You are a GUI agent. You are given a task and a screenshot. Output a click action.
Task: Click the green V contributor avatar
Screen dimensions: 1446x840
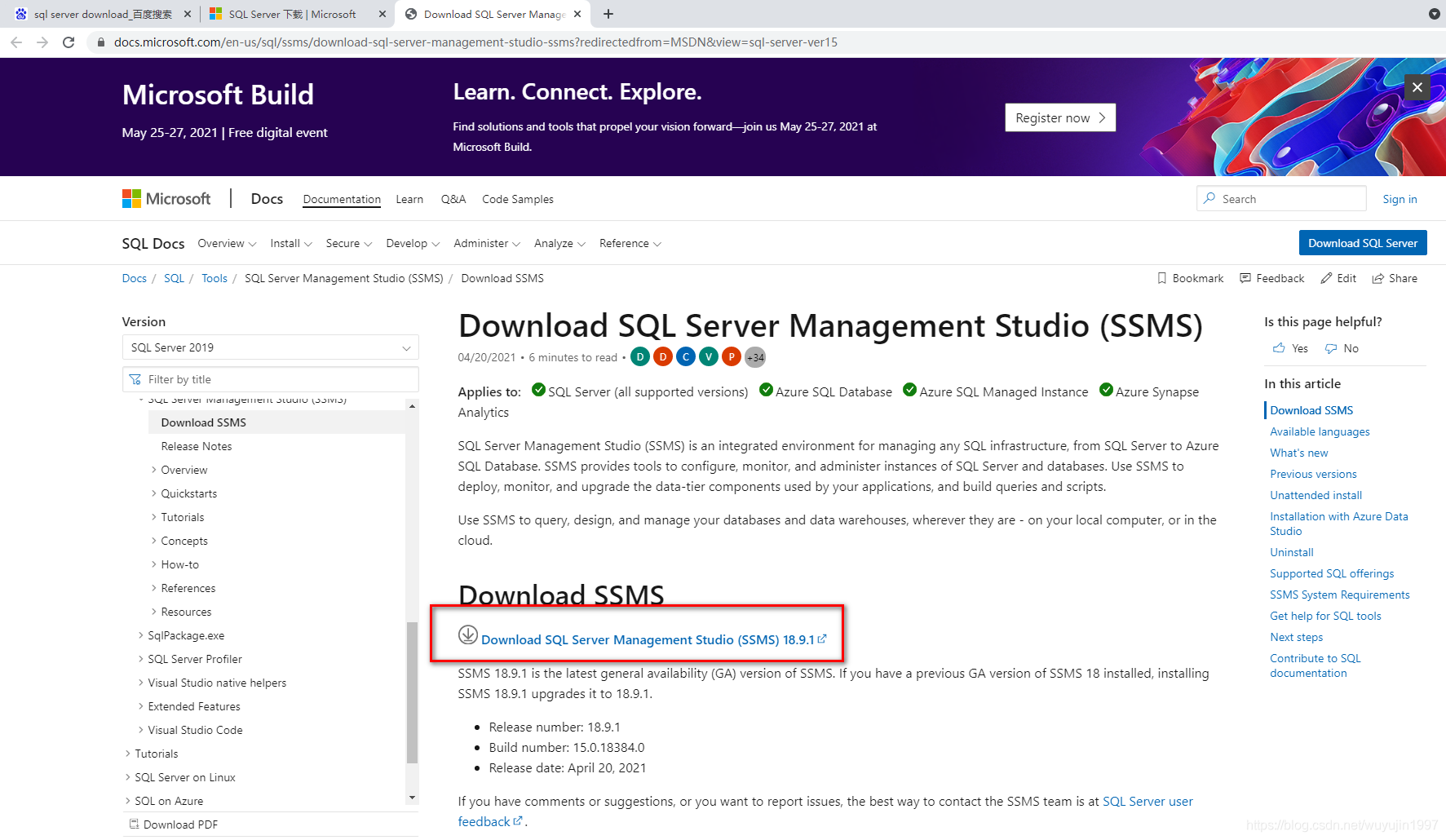point(709,356)
